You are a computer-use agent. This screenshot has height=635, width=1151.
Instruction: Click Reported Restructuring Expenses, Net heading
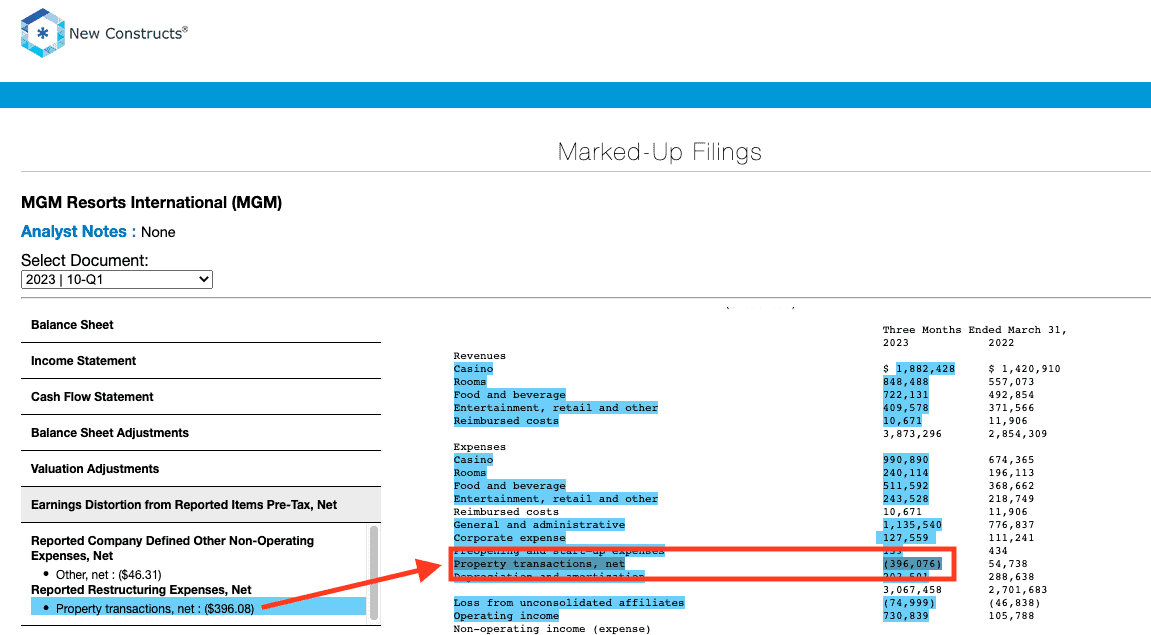(x=141, y=590)
